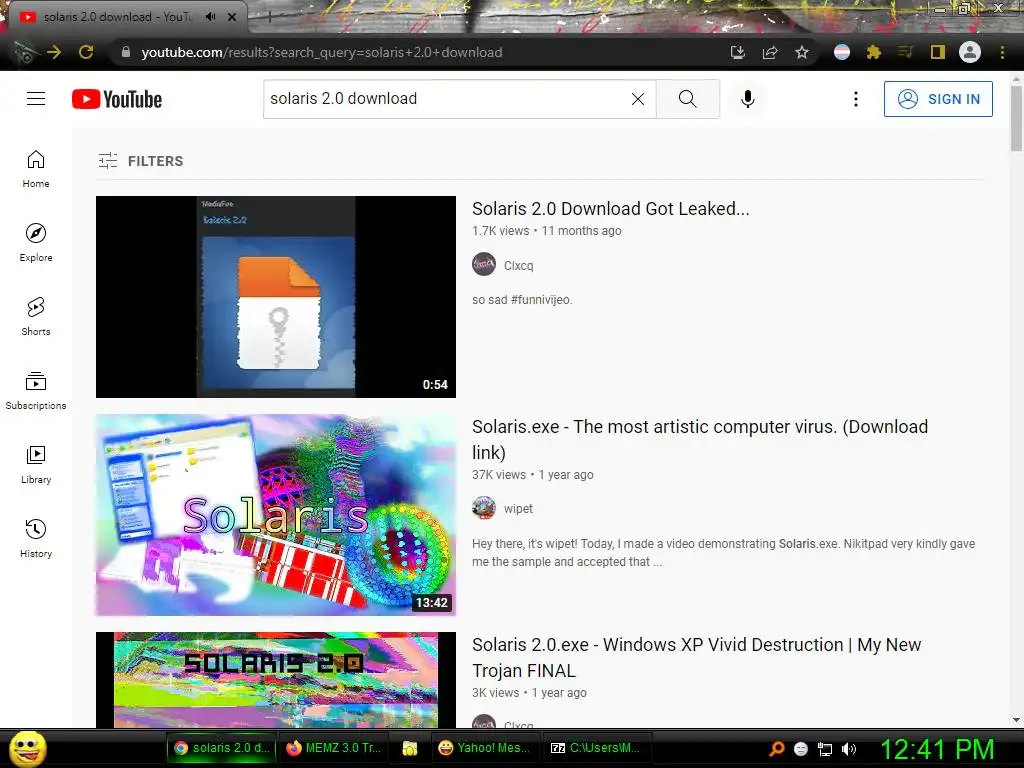The width and height of the screenshot is (1024, 768).
Task: Open Library in the sidebar
Action: pos(36,464)
